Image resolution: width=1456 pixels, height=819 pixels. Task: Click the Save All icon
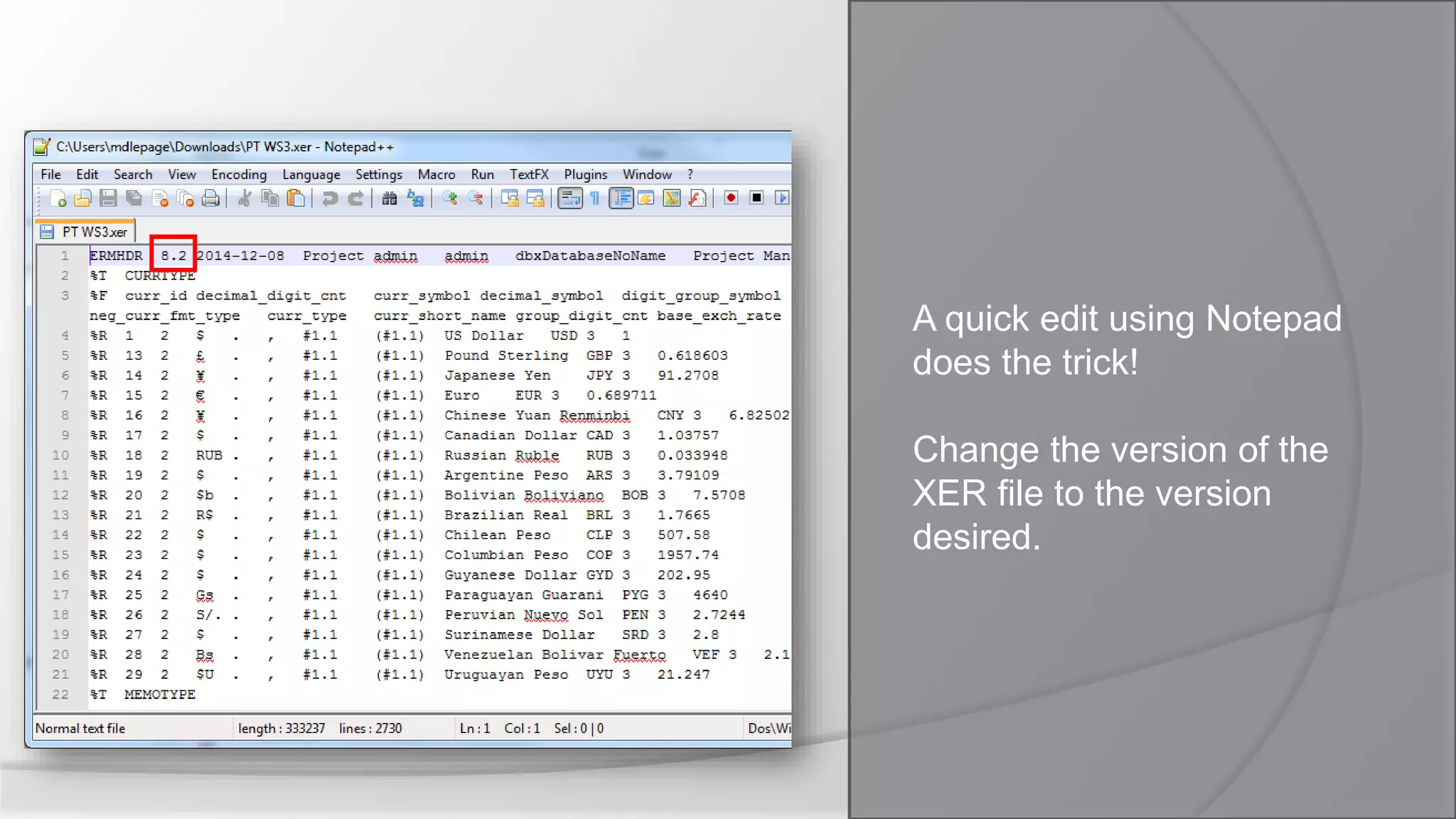(134, 198)
